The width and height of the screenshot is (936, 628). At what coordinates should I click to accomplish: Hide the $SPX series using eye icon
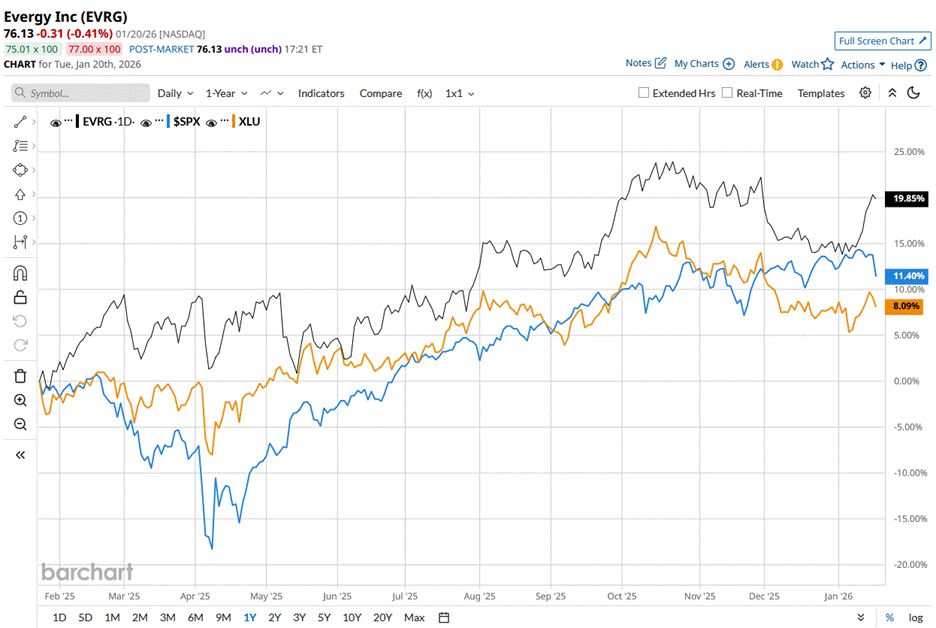pyautogui.click(x=146, y=122)
